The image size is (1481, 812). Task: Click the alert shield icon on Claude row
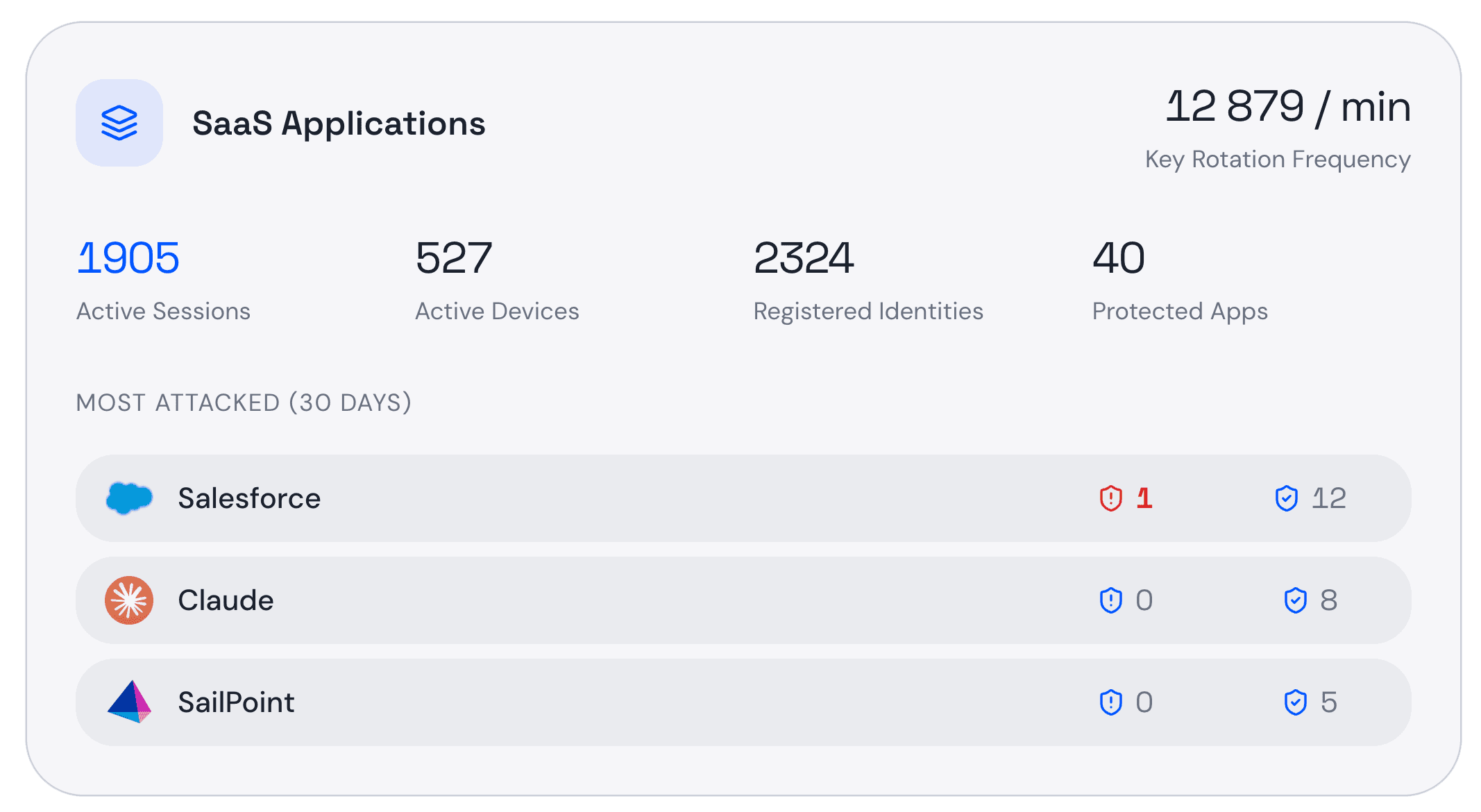(1111, 600)
